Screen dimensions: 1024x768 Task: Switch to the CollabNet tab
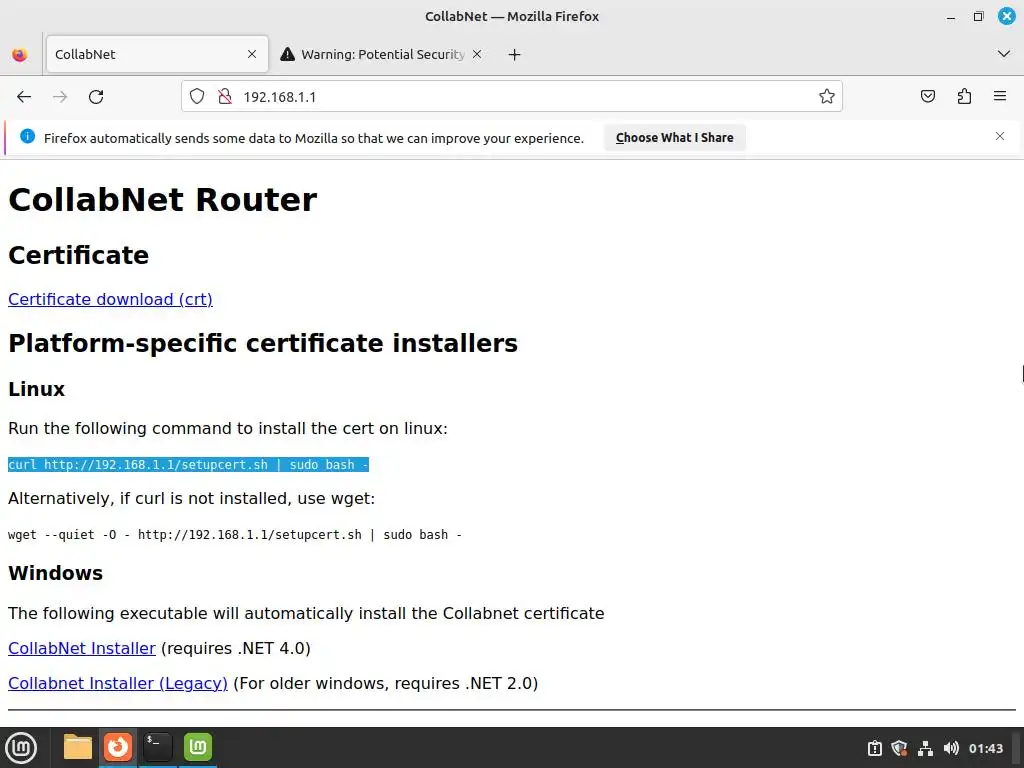tap(157, 54)
